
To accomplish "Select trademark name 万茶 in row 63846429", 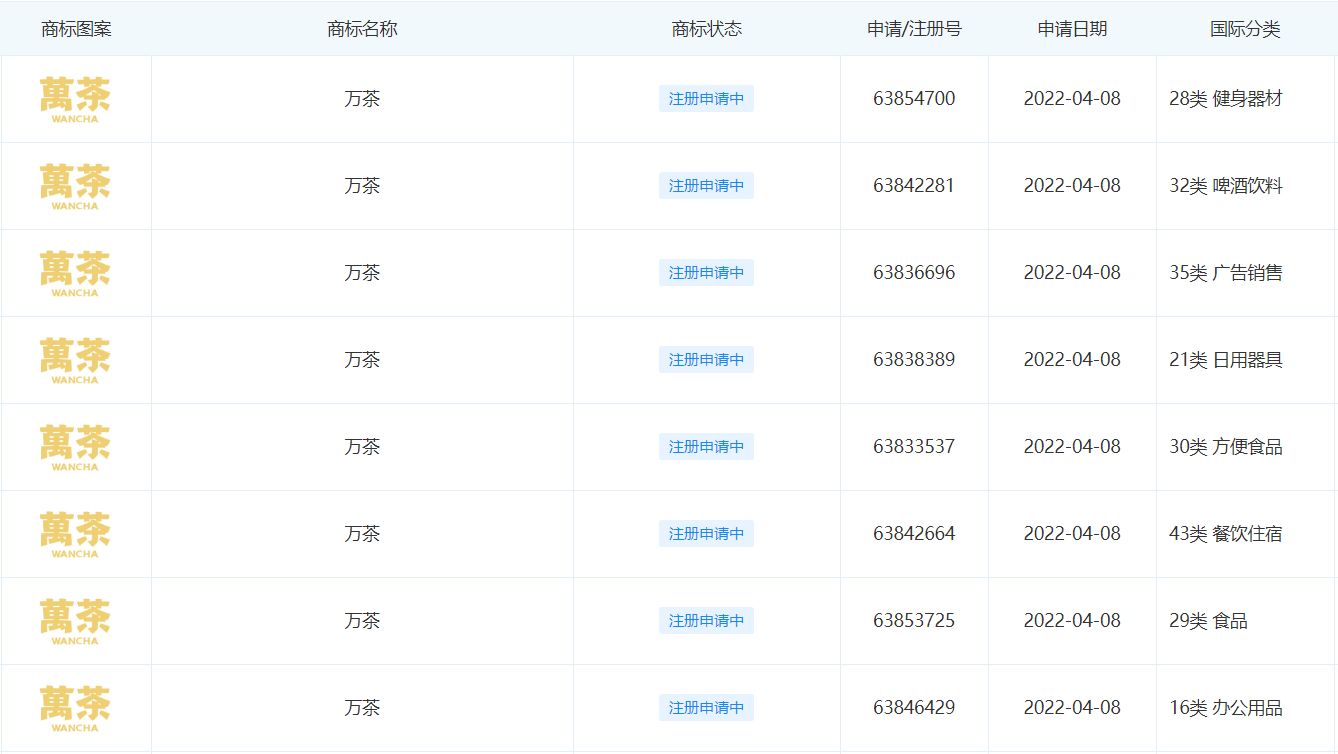I will pos(362,708).
